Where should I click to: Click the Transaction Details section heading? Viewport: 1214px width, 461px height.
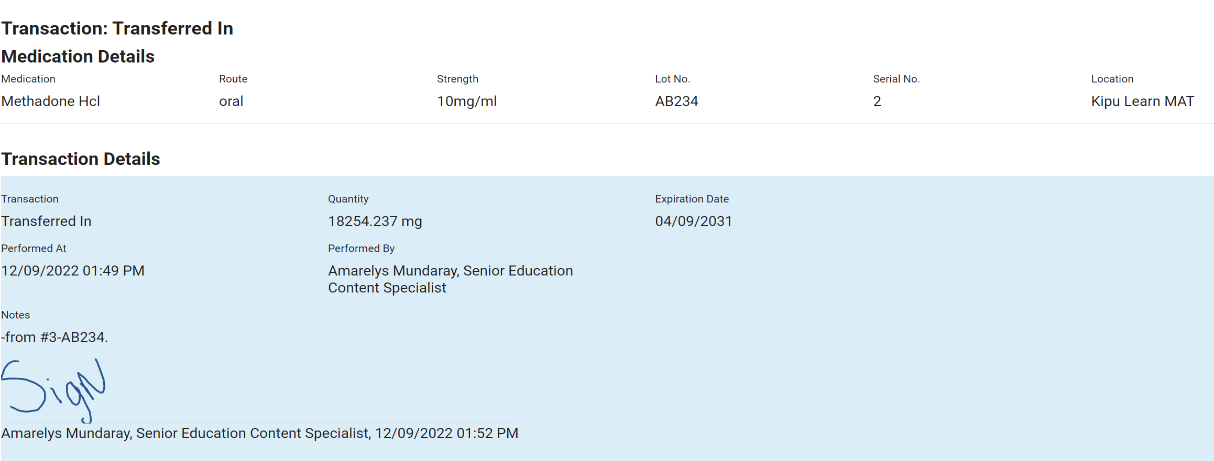81,159
